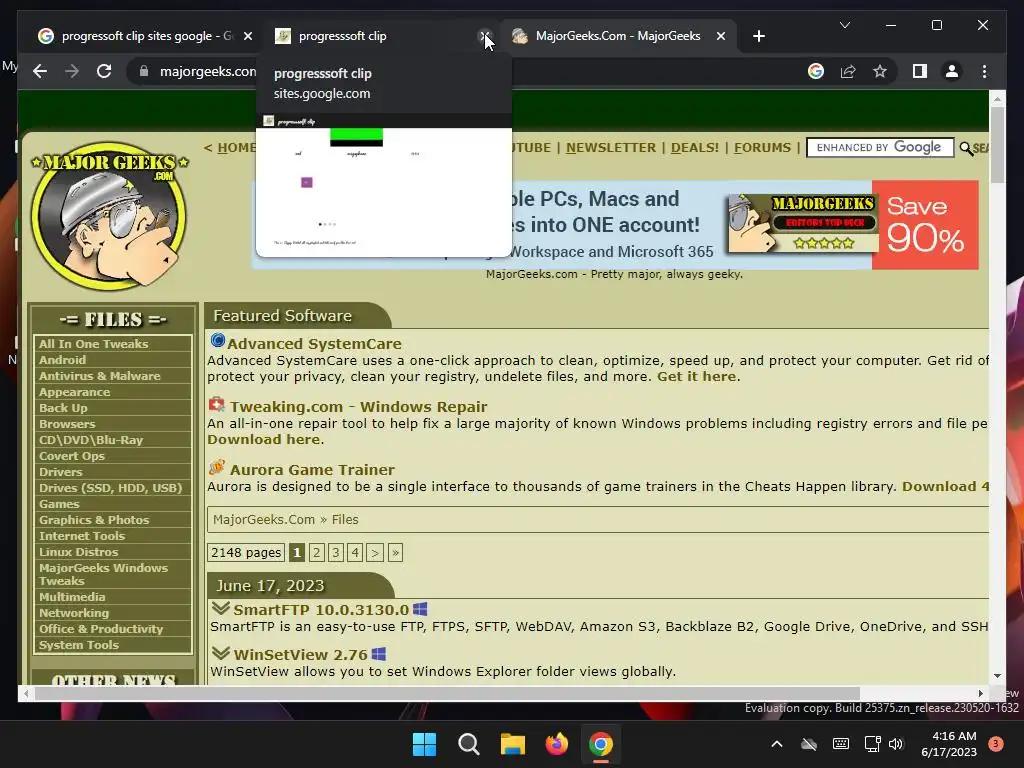The height and width of the screenshot is (768, 1024).
Task: Bookmark this page with the star icon
Action: pos(880,71)
